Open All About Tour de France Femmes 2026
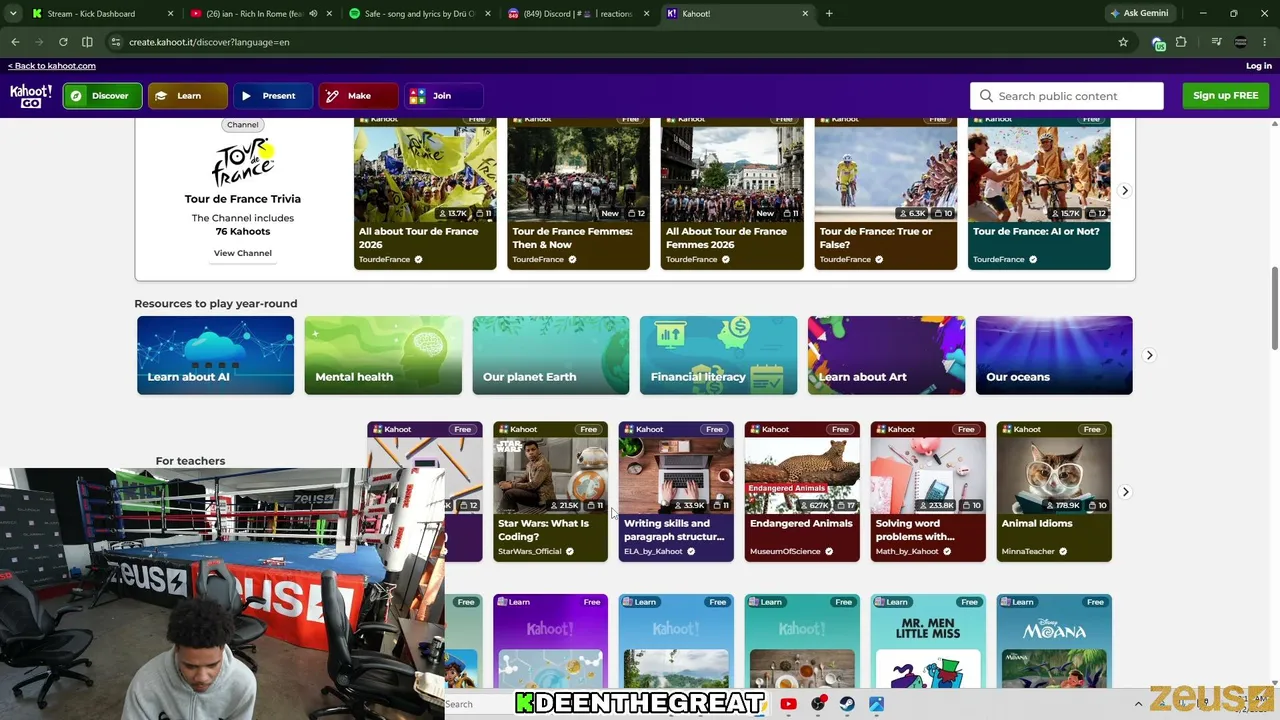This screenshot has width=1280, height=720. 732,194
